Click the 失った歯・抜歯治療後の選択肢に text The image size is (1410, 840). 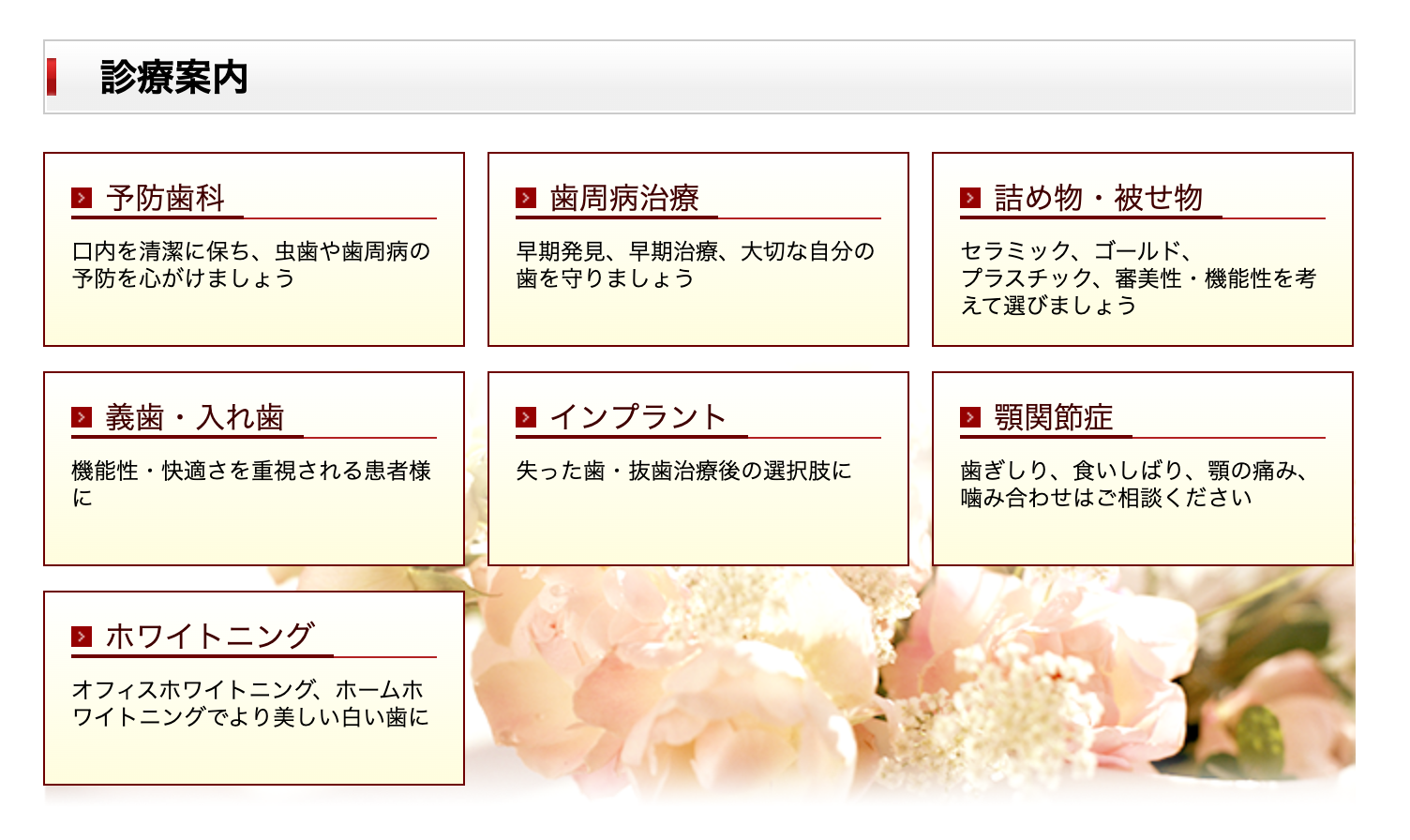(x=683, y=471)
